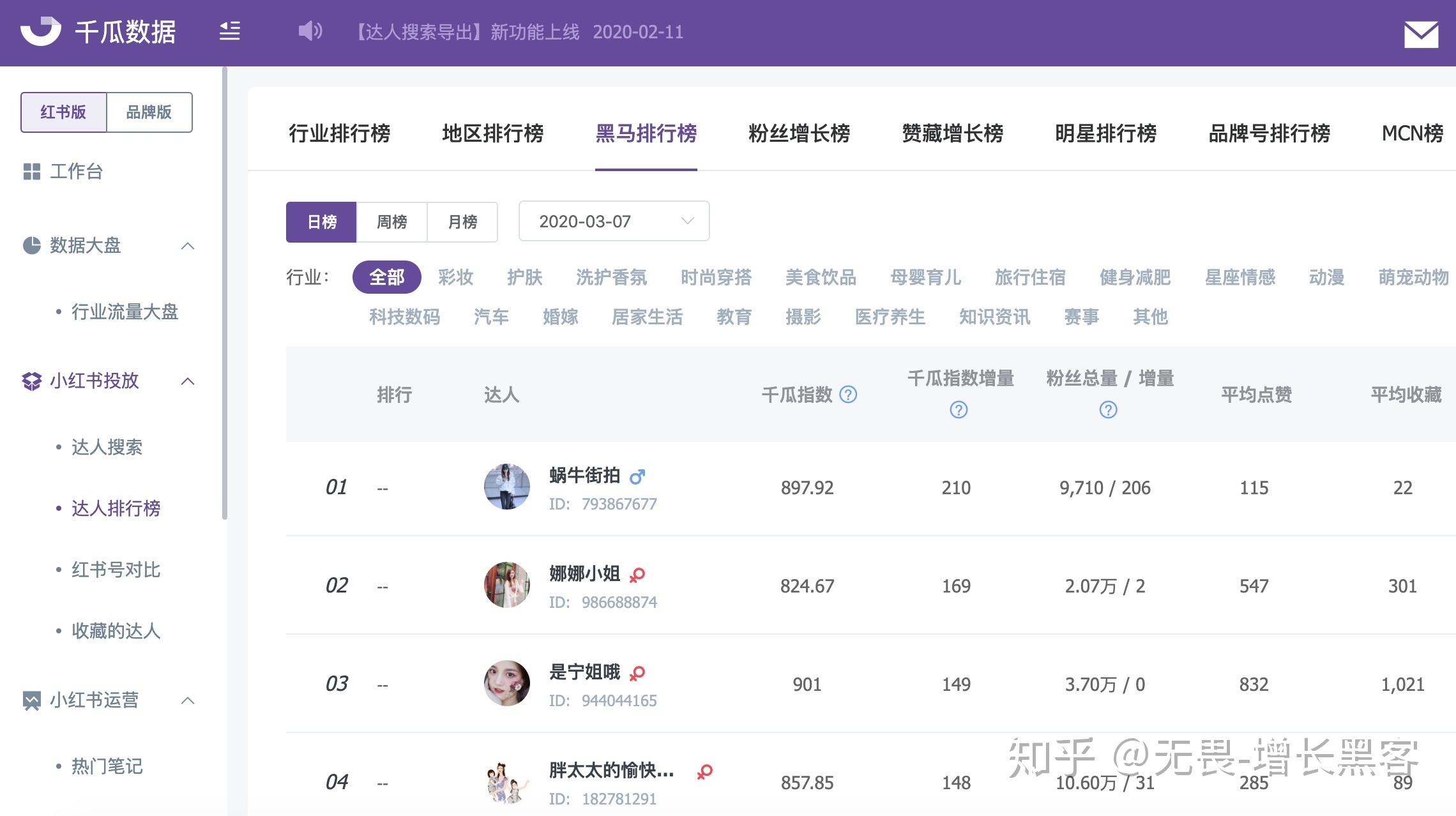Collapse the 小红书运营 sidebar section
Viewport: 1456px width, 816px height.
[188, 700]
